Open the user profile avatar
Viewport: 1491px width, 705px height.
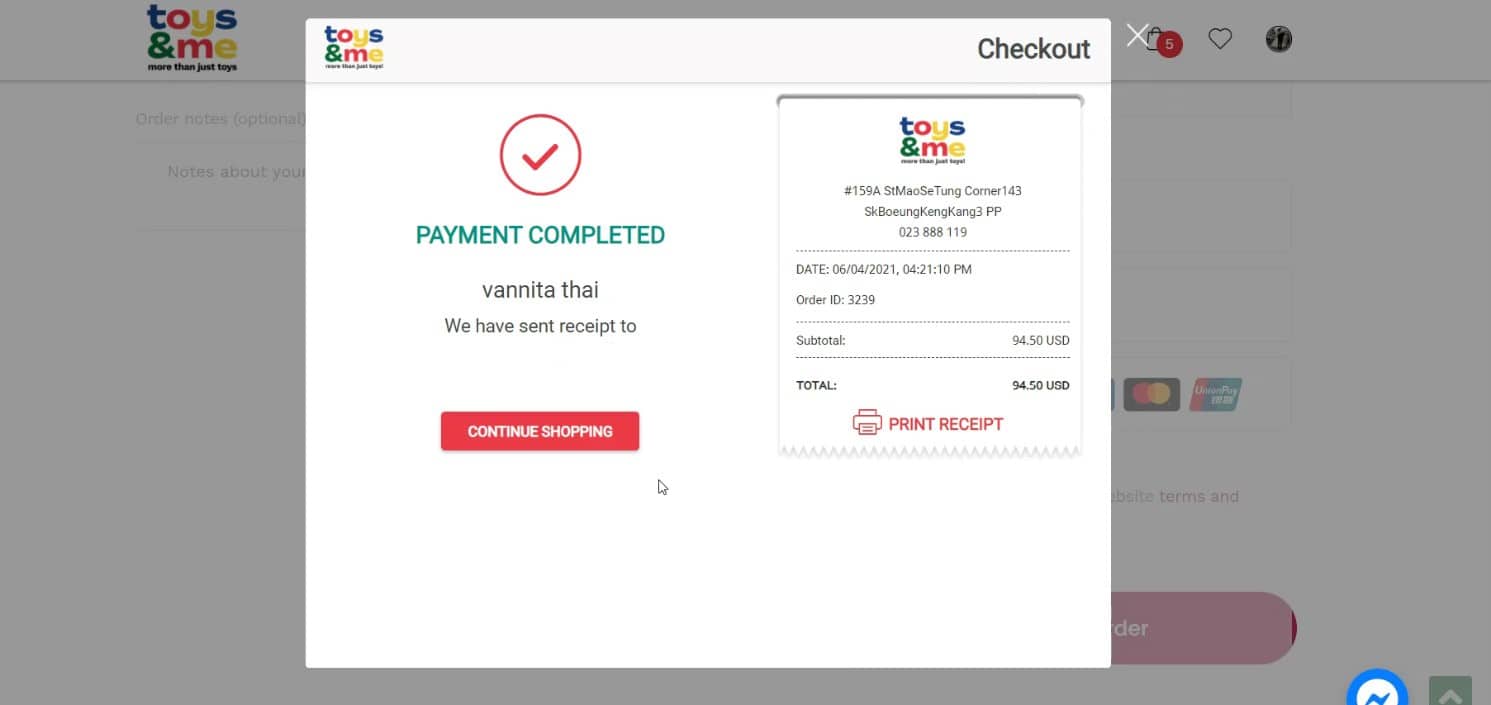[1278, 39]
